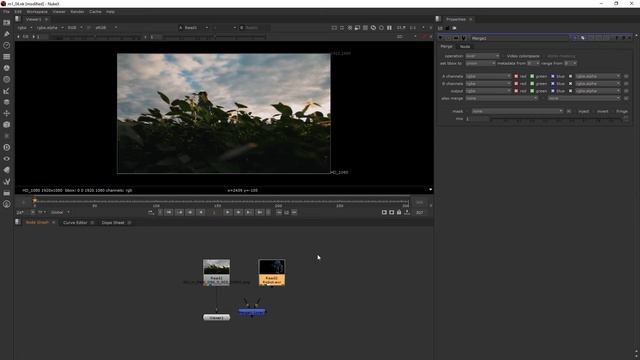
Task: Click the viewer pause icon
Action: [389, 28]
